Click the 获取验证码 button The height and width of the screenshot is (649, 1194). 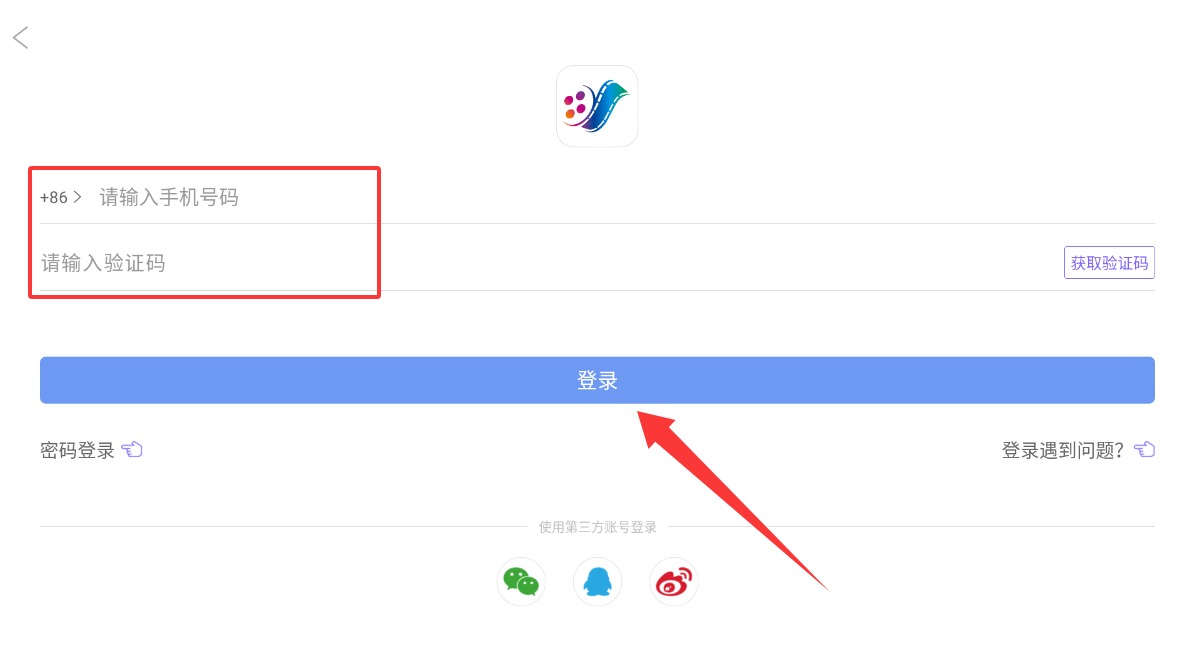point(1109,263)
